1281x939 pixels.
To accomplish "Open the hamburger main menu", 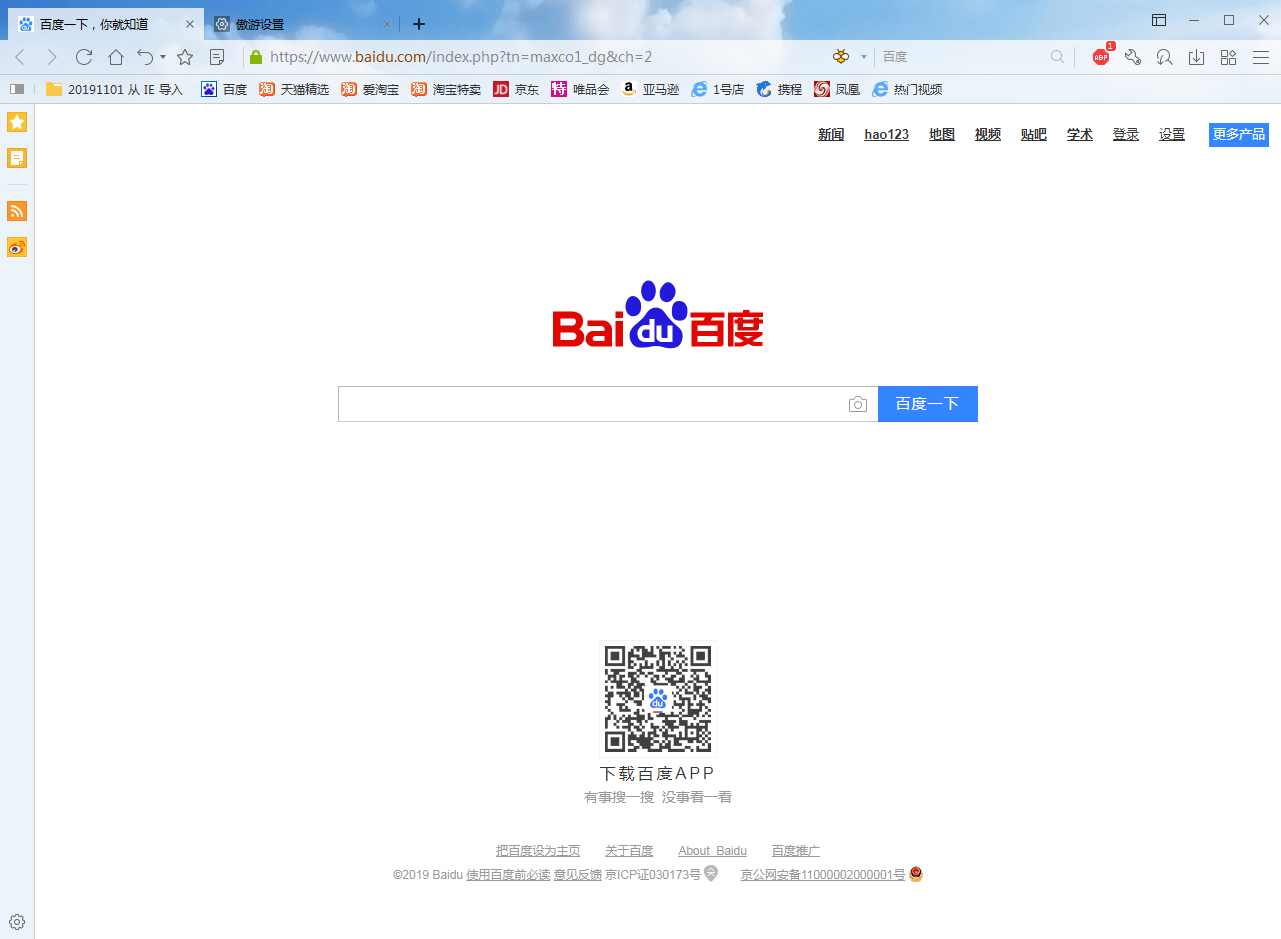I will point(1262,56).
